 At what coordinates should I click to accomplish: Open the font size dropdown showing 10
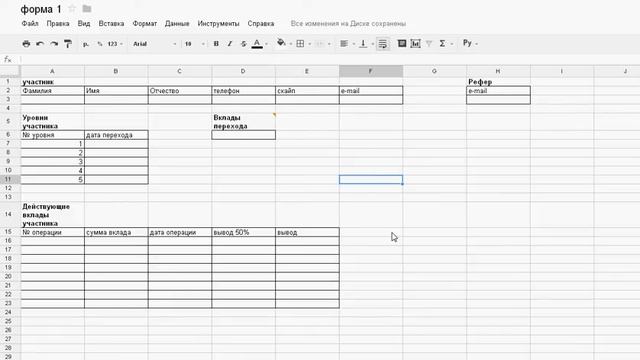tap(195, 44)
